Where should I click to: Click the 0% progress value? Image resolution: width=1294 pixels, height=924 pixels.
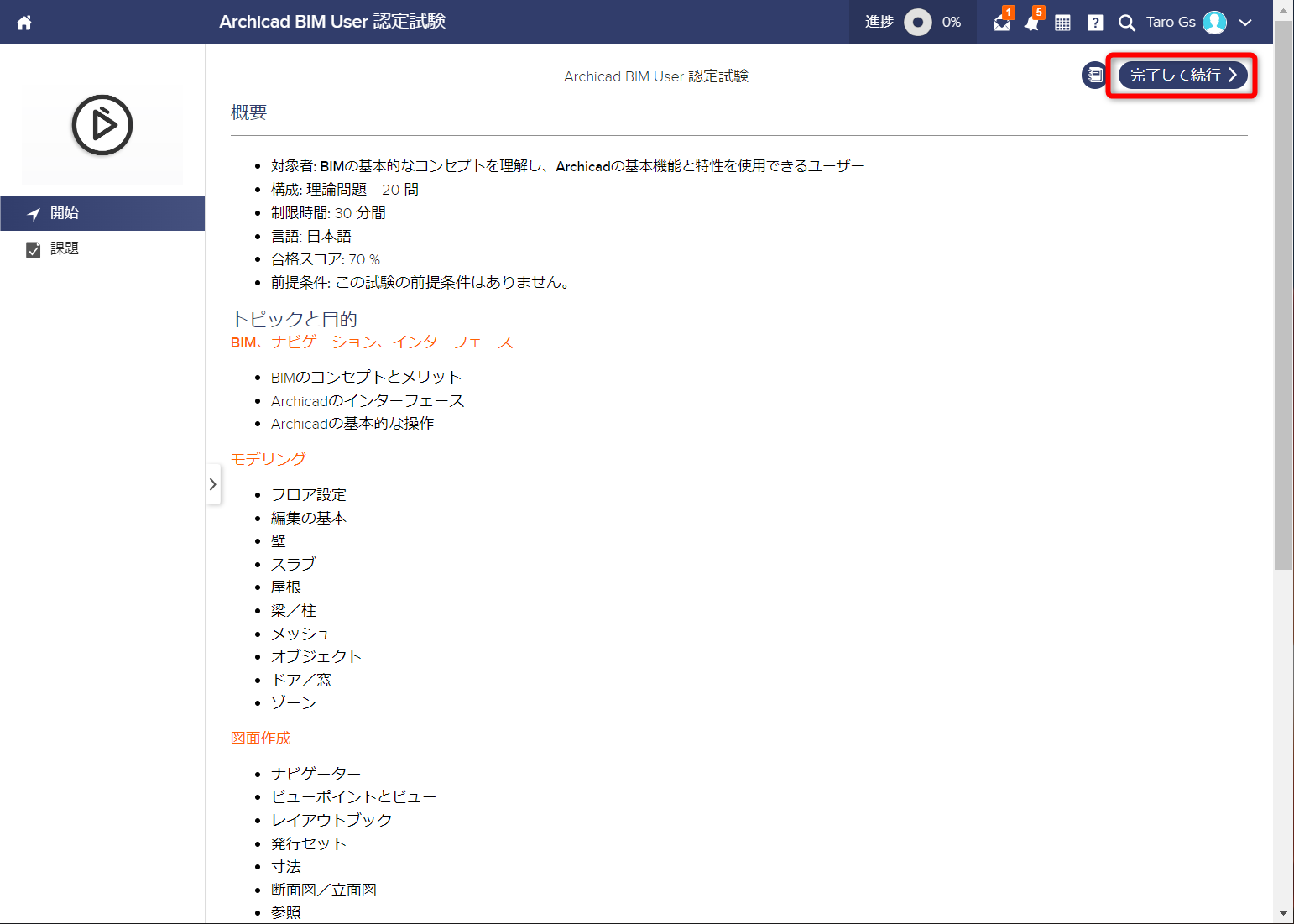(x=952, y=22)
